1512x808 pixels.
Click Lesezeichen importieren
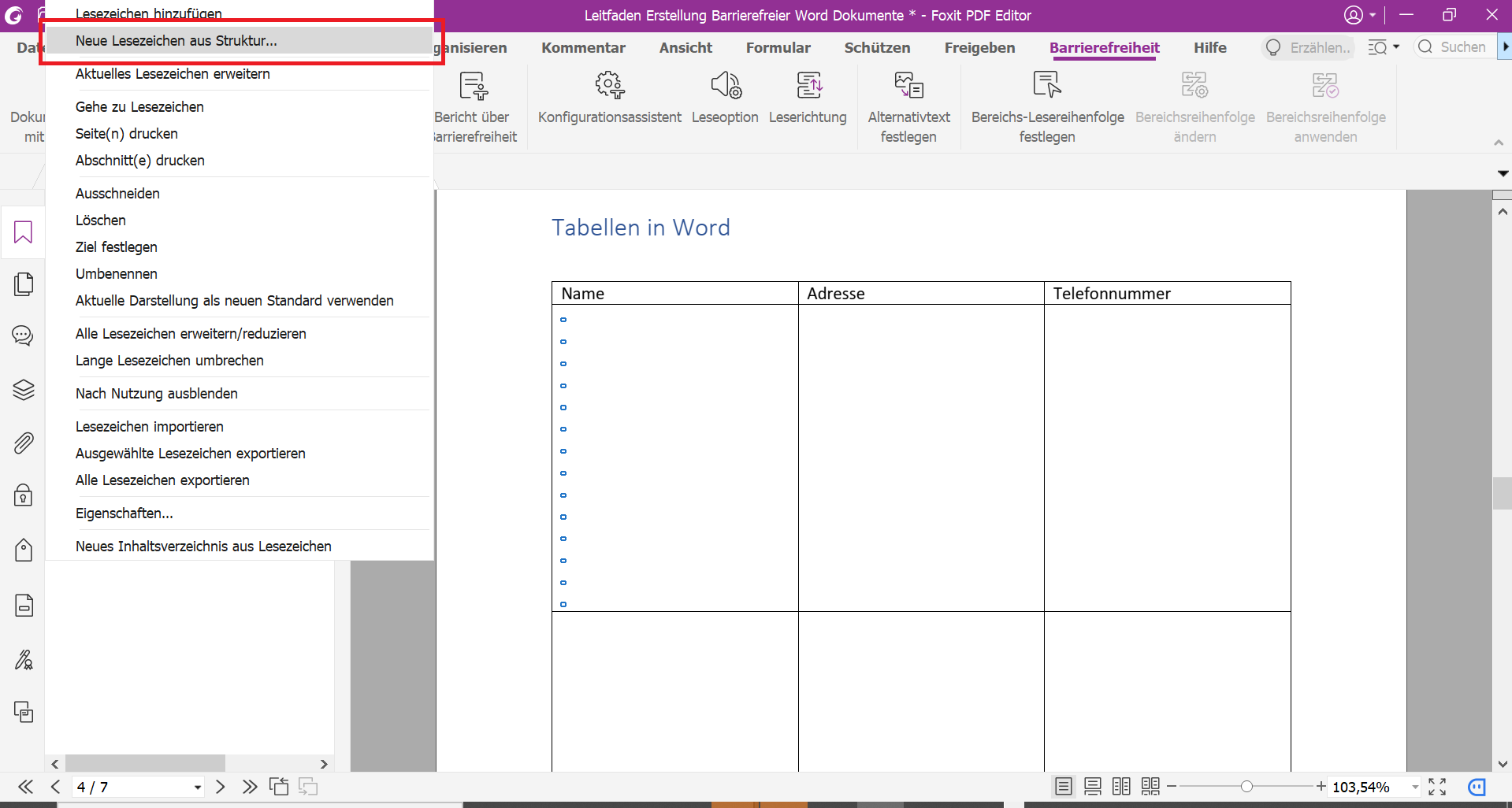[150, 427]
